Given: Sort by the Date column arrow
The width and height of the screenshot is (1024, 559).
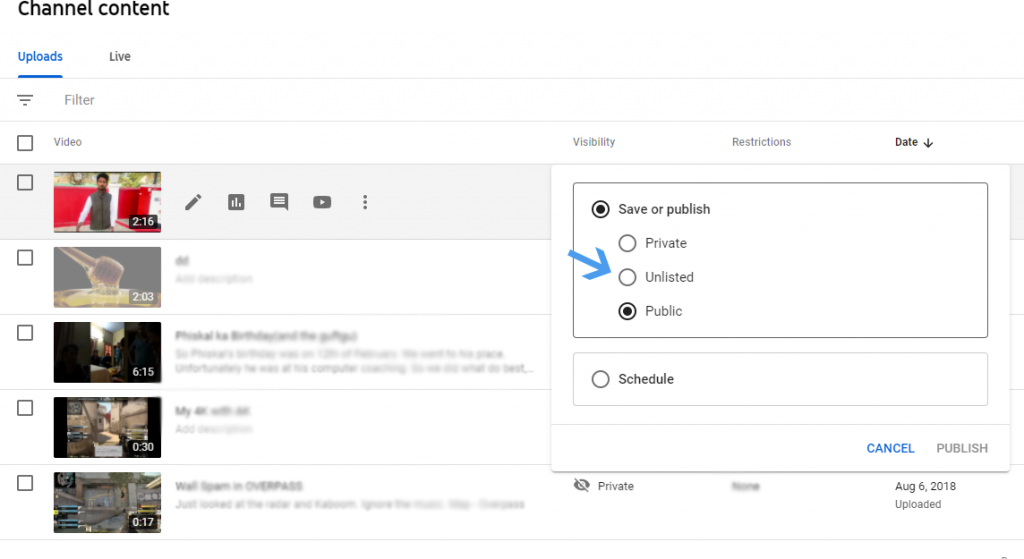Looking at the screenshot, I should coord(928,143).
